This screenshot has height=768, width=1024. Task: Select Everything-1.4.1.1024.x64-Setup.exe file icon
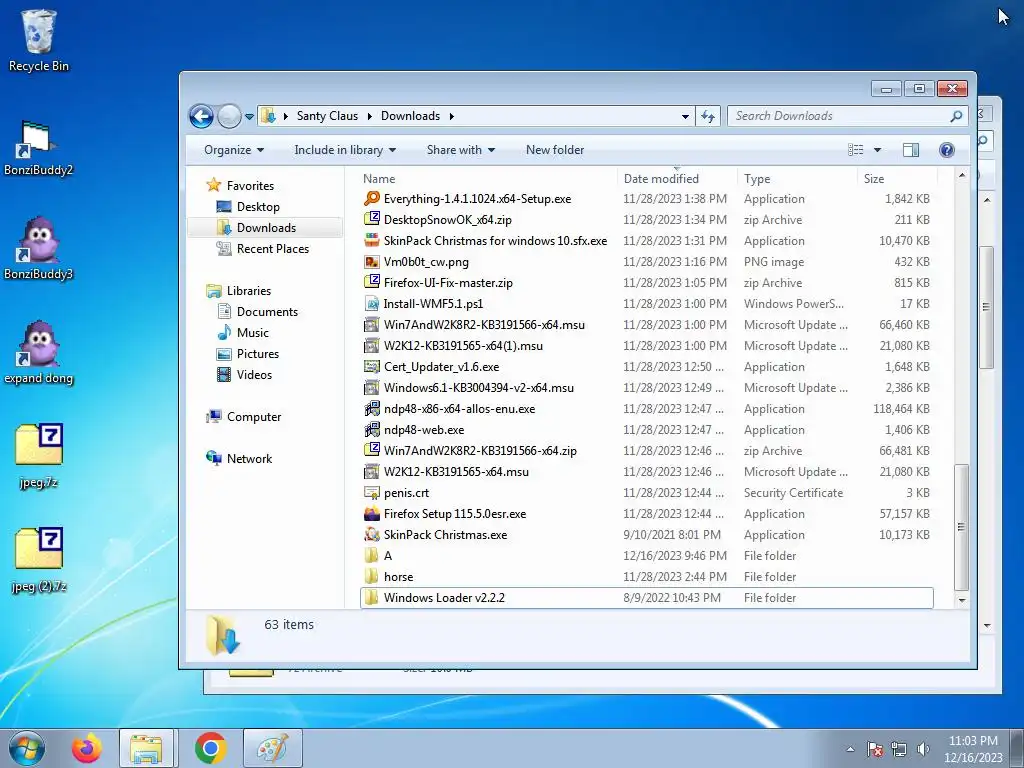[x=372, y=199]
